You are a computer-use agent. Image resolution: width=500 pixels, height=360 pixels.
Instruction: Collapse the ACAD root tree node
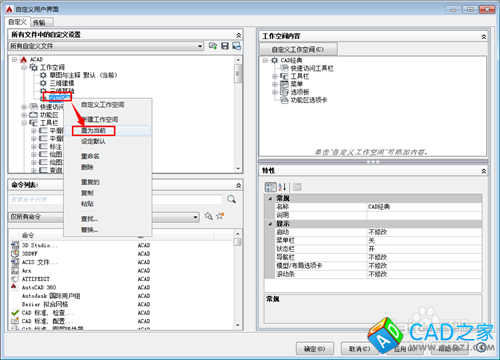coord(14,59)
